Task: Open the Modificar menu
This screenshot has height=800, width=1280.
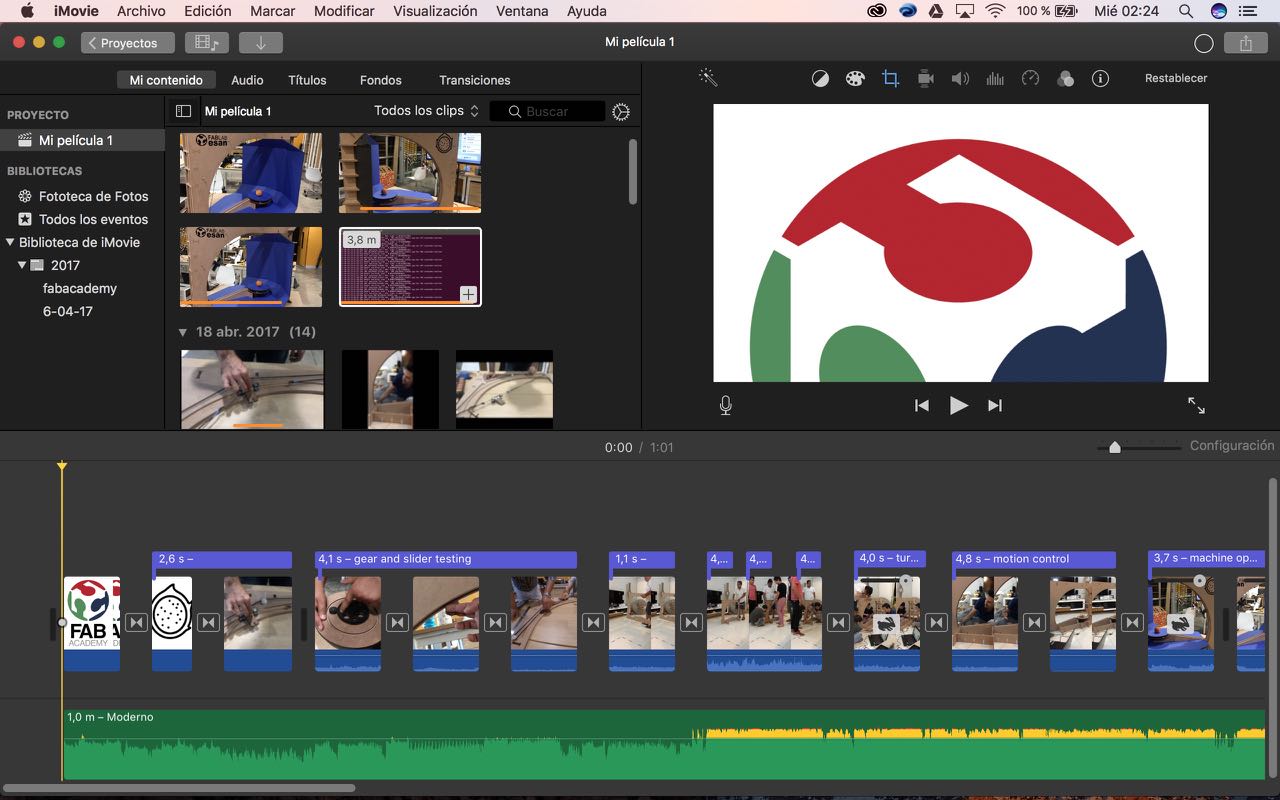Action: tap(344, 11)
